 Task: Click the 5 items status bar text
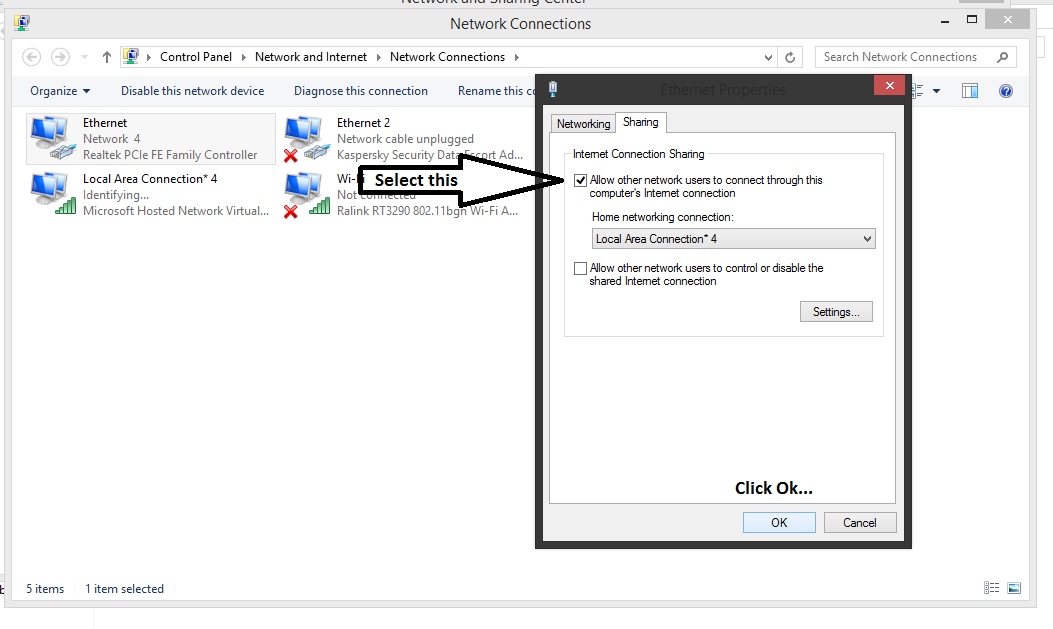(x=45, y=589)
